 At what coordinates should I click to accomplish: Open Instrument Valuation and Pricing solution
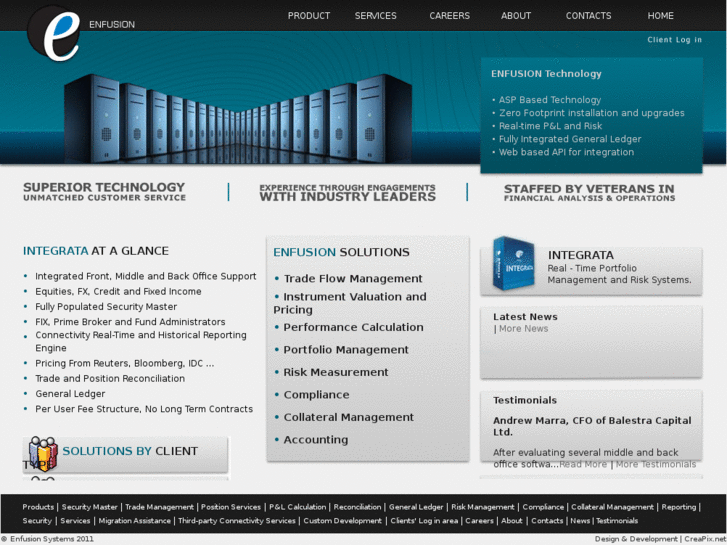coord(350,303)
